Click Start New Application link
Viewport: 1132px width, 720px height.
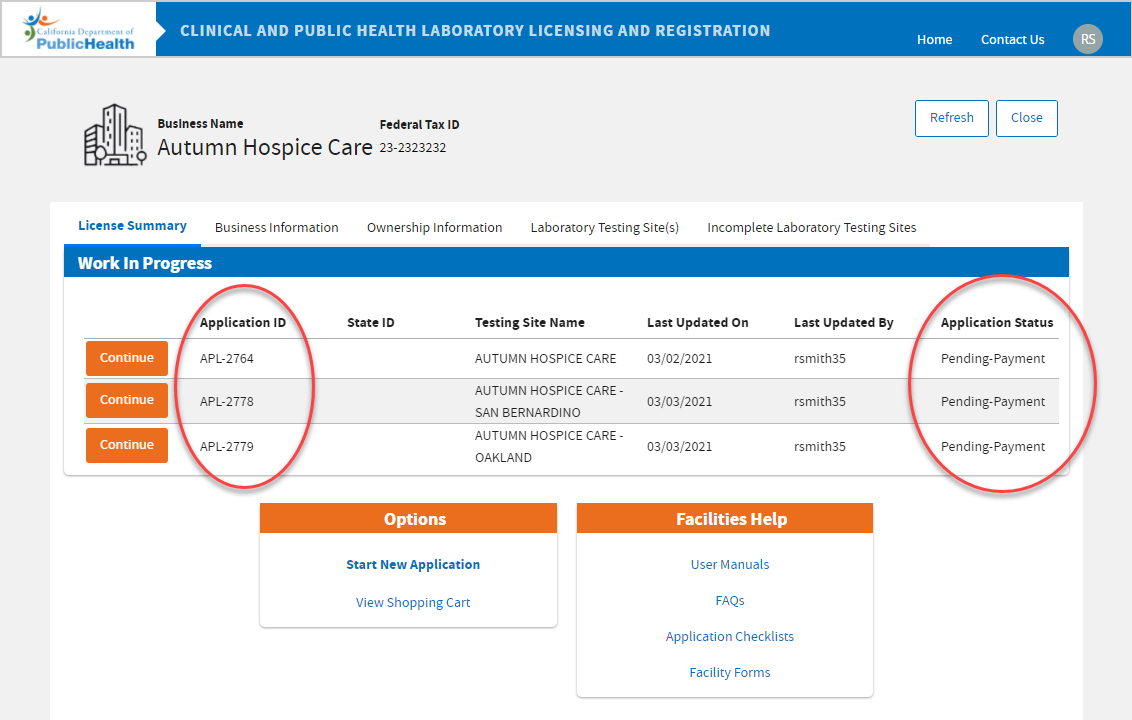pos(413,565)
